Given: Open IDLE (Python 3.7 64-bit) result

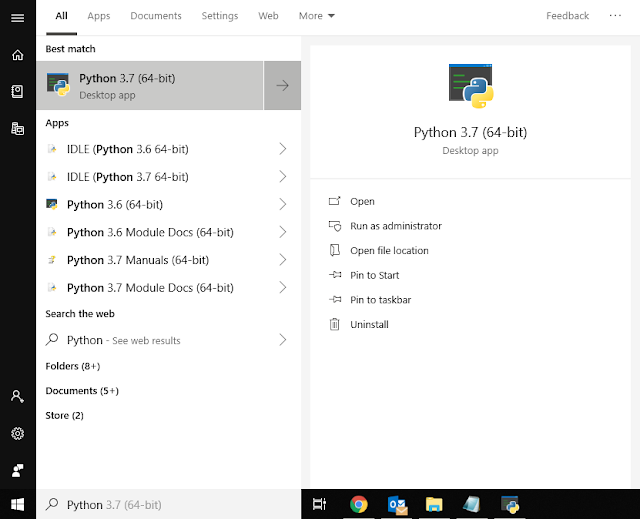Looking at the screenshot, I should pos(169,177).
